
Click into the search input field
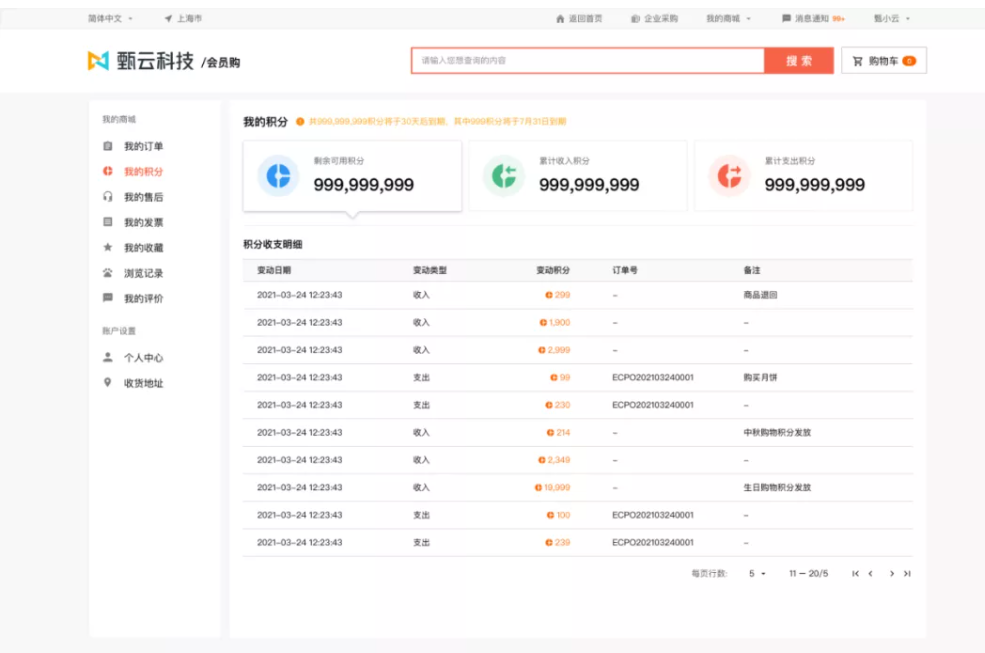click(587, 61)
